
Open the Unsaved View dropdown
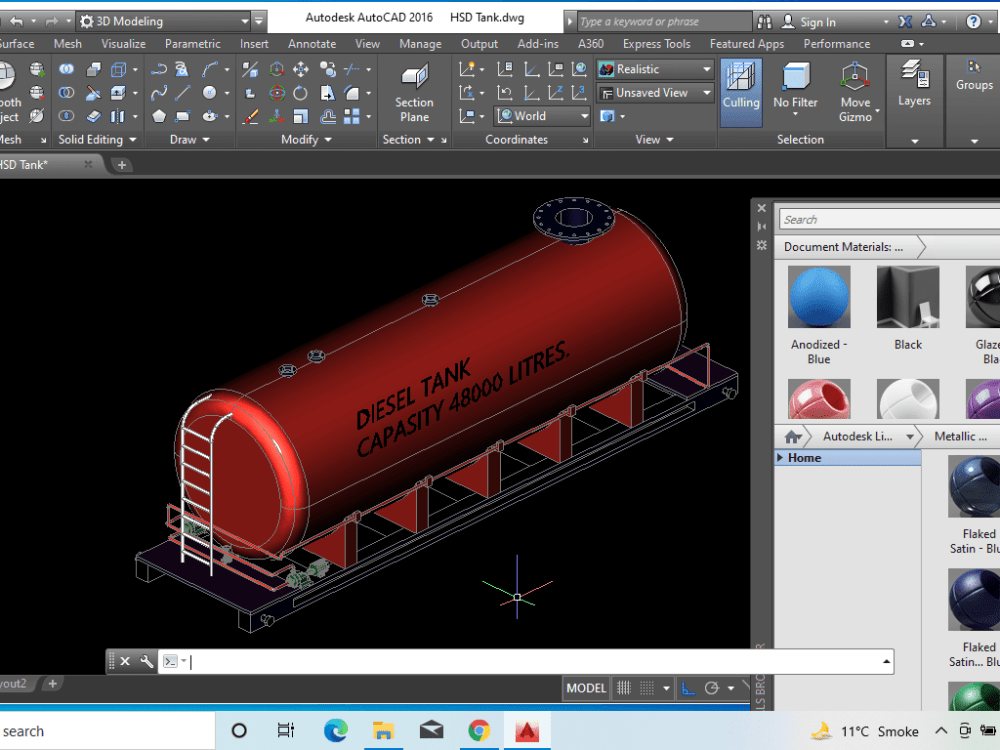tap(655, 93)
